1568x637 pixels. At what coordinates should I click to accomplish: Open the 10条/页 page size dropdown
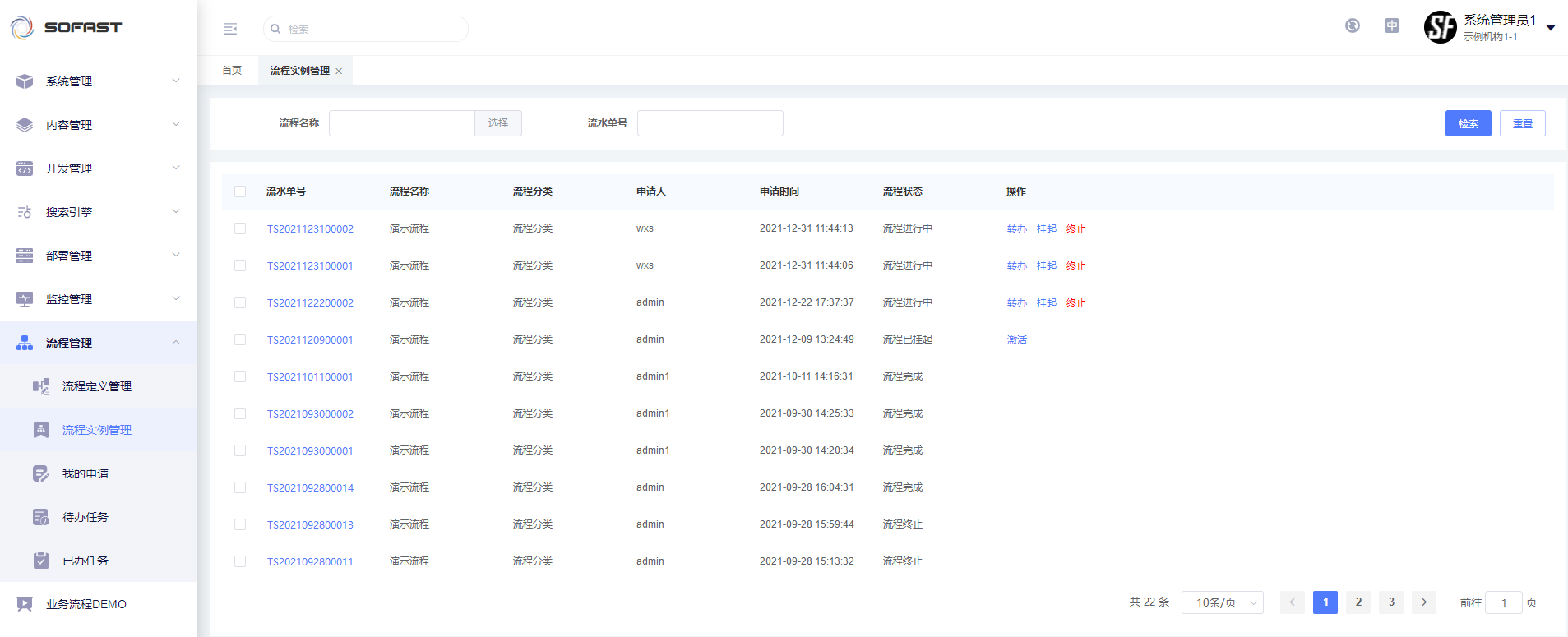coord(1222,602)
